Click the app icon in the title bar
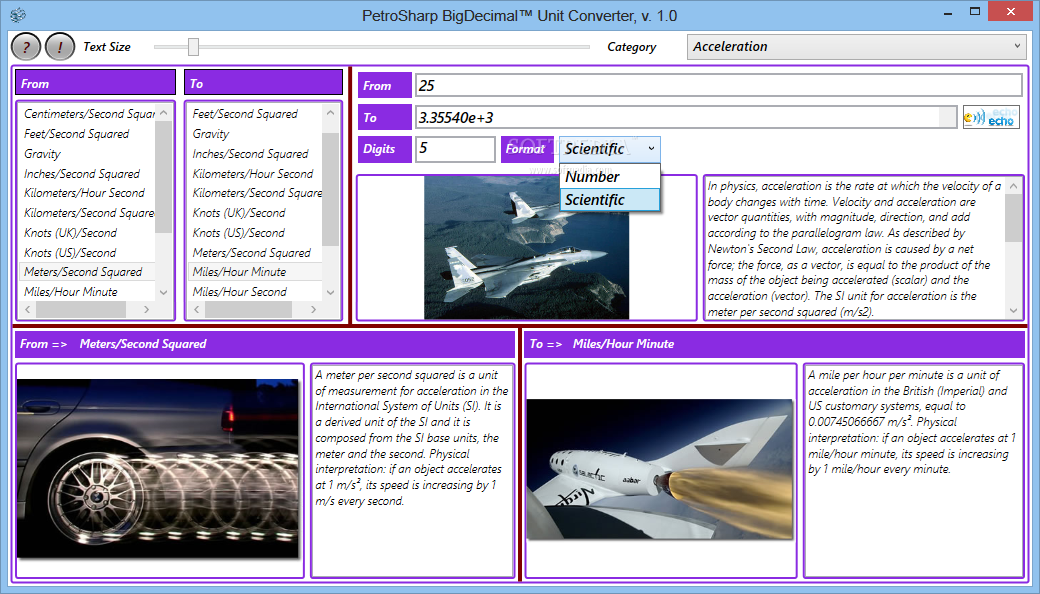This screenshot has width=1040, height=594. click(x=18, y=15)
